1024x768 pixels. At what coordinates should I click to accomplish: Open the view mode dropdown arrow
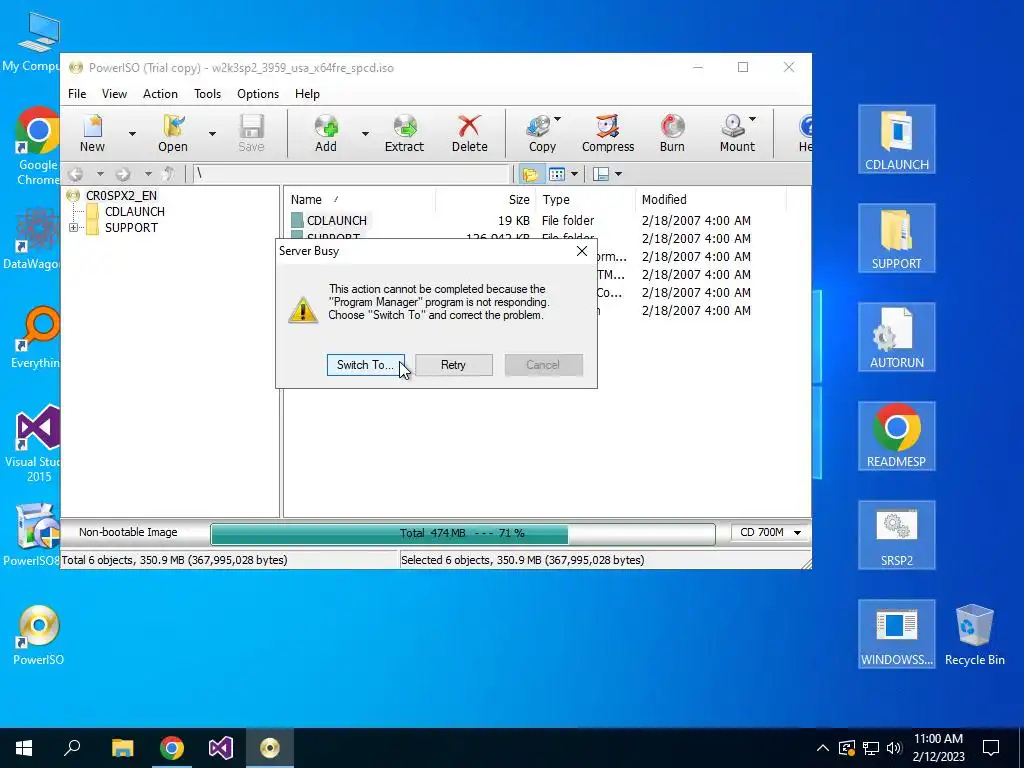click(x=574, y=174)
